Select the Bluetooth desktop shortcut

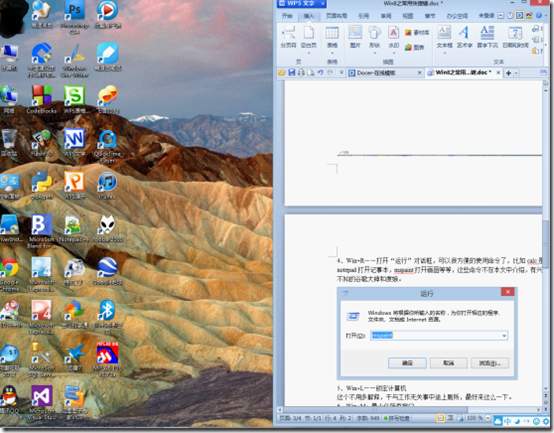tap(107, 317)
